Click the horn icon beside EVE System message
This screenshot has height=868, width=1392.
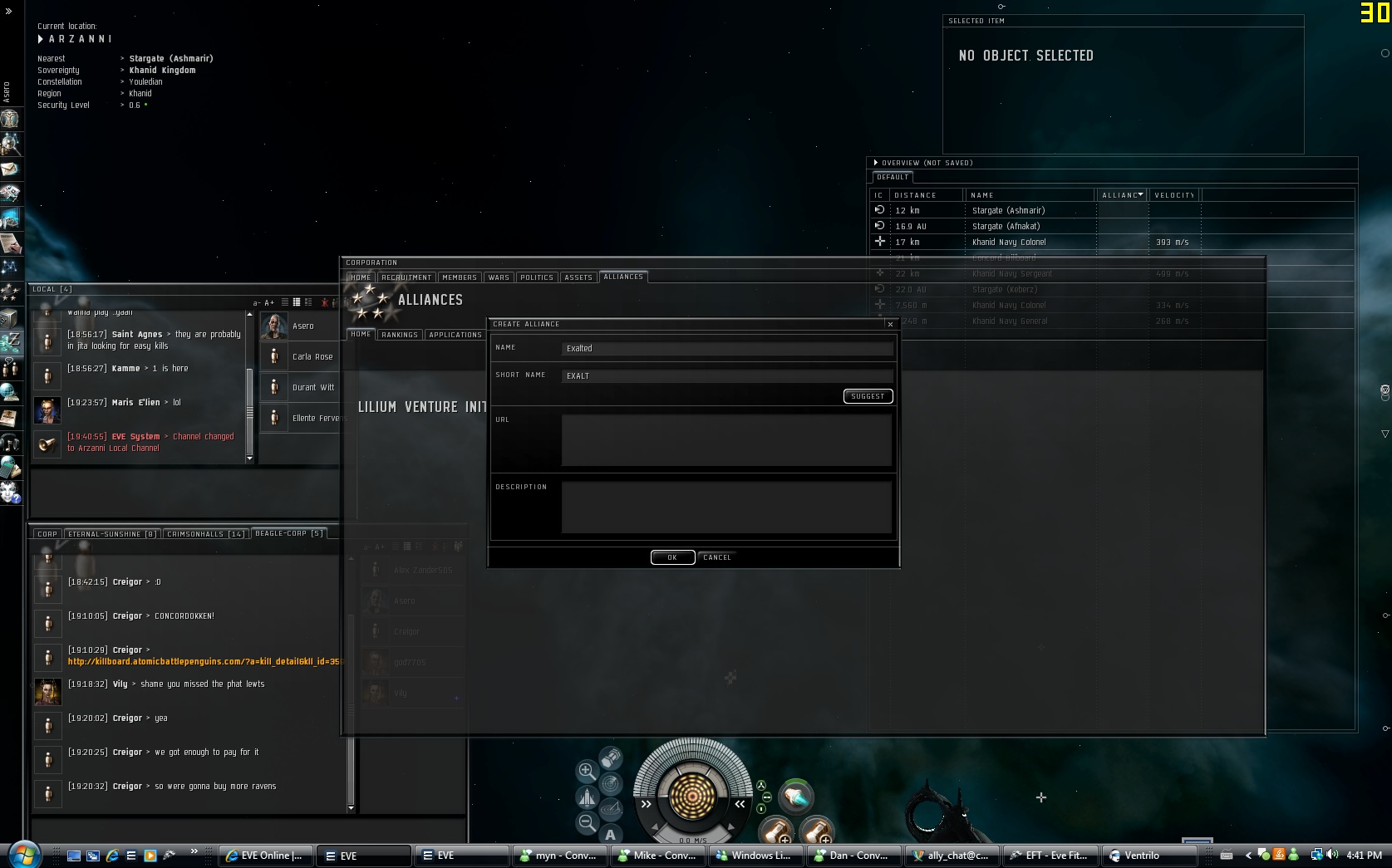click(47, 443)
